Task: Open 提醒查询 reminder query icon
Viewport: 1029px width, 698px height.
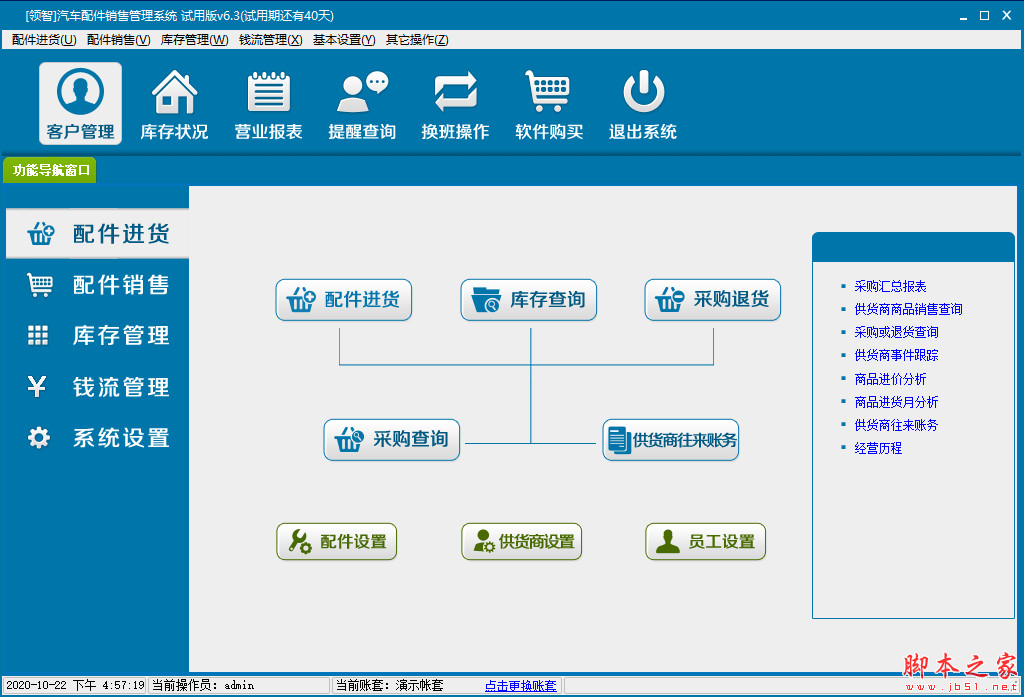Action: (360, 100)
